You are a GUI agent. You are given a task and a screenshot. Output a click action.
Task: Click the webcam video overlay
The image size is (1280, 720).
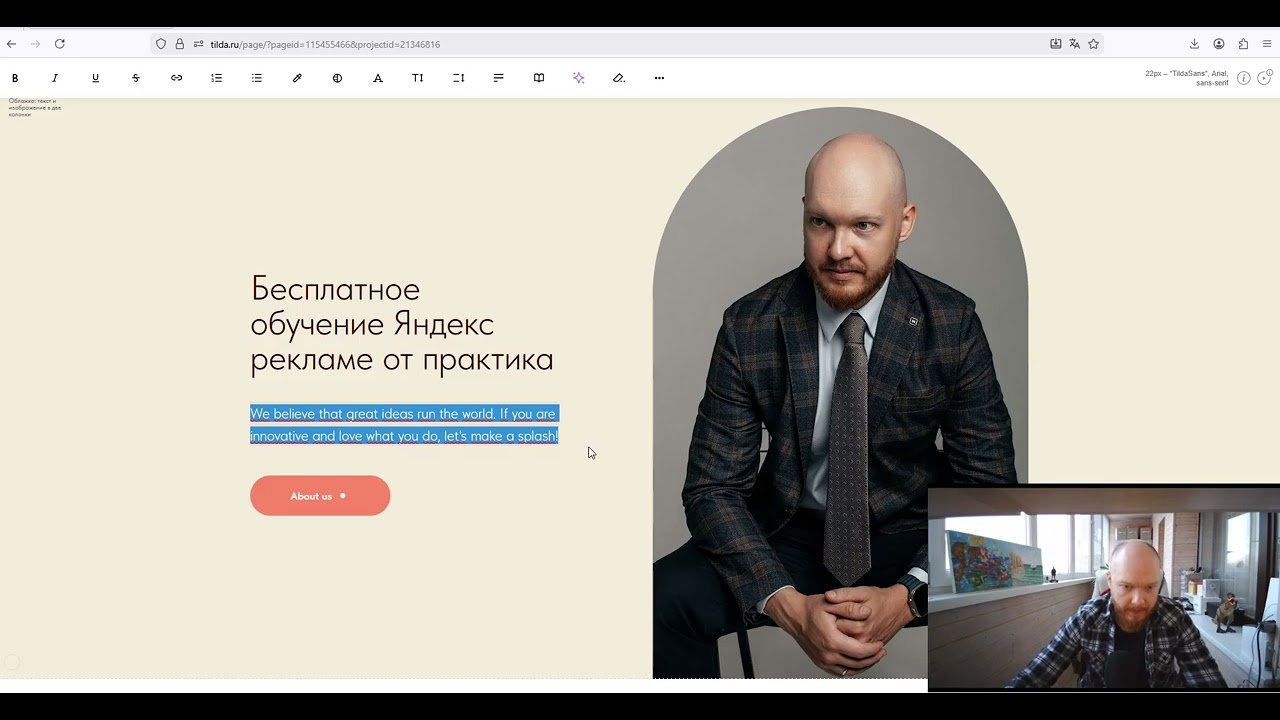1104,588
